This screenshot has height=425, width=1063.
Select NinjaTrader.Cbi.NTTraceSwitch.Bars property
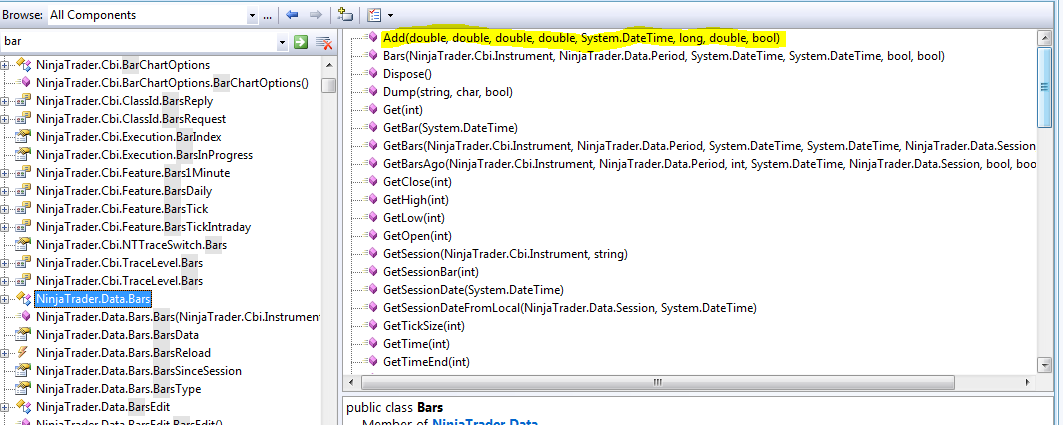(130, 245)
